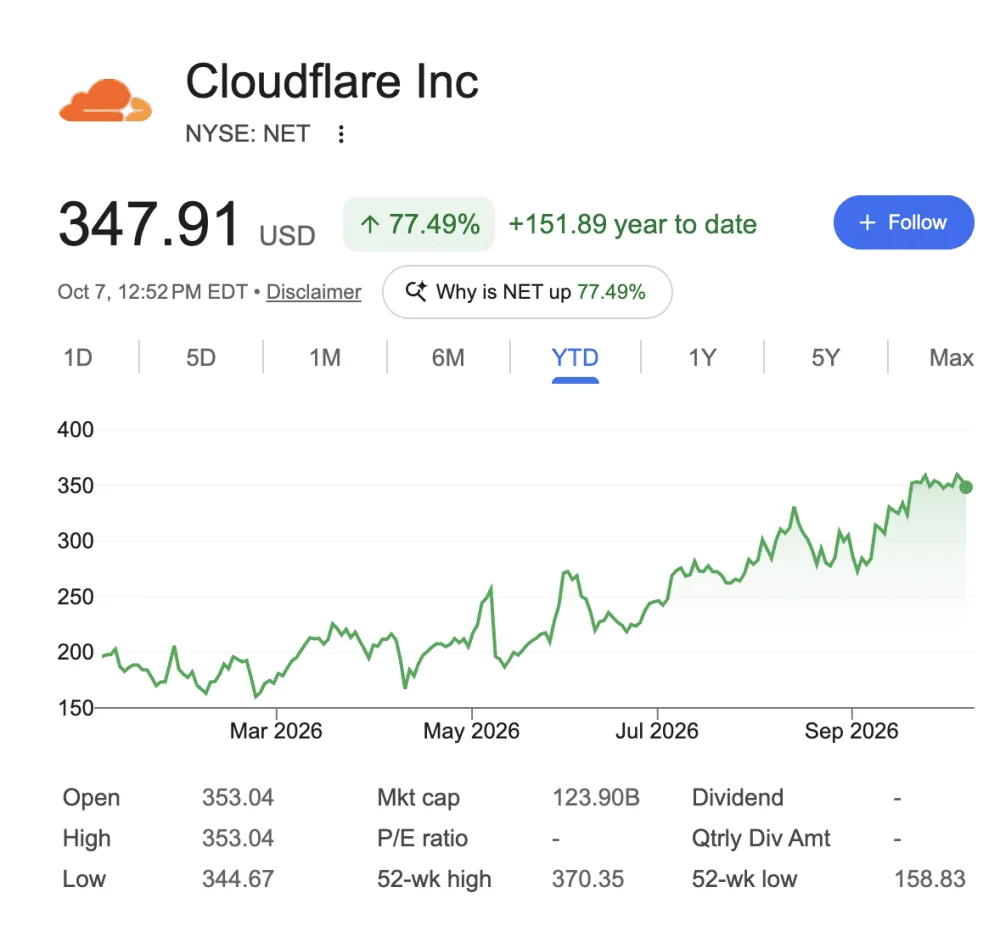Click the NYSE: NET ticker text
The width and height of the screenshot is (1000, 949).
(x=247, y=134)
